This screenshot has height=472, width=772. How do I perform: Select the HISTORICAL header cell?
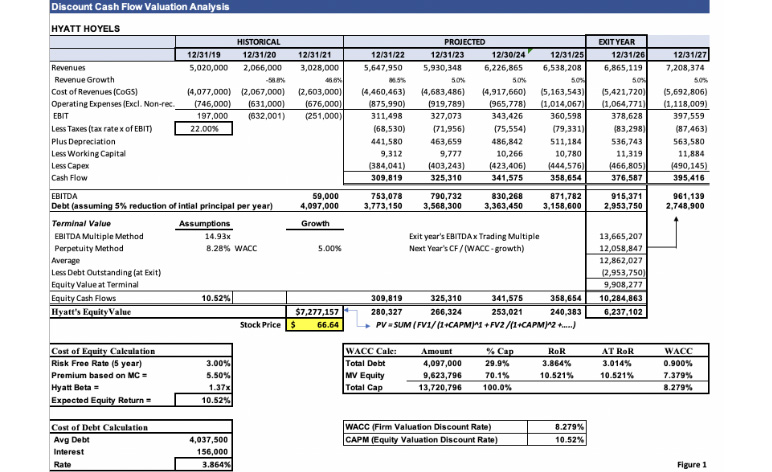pos(258,42)
